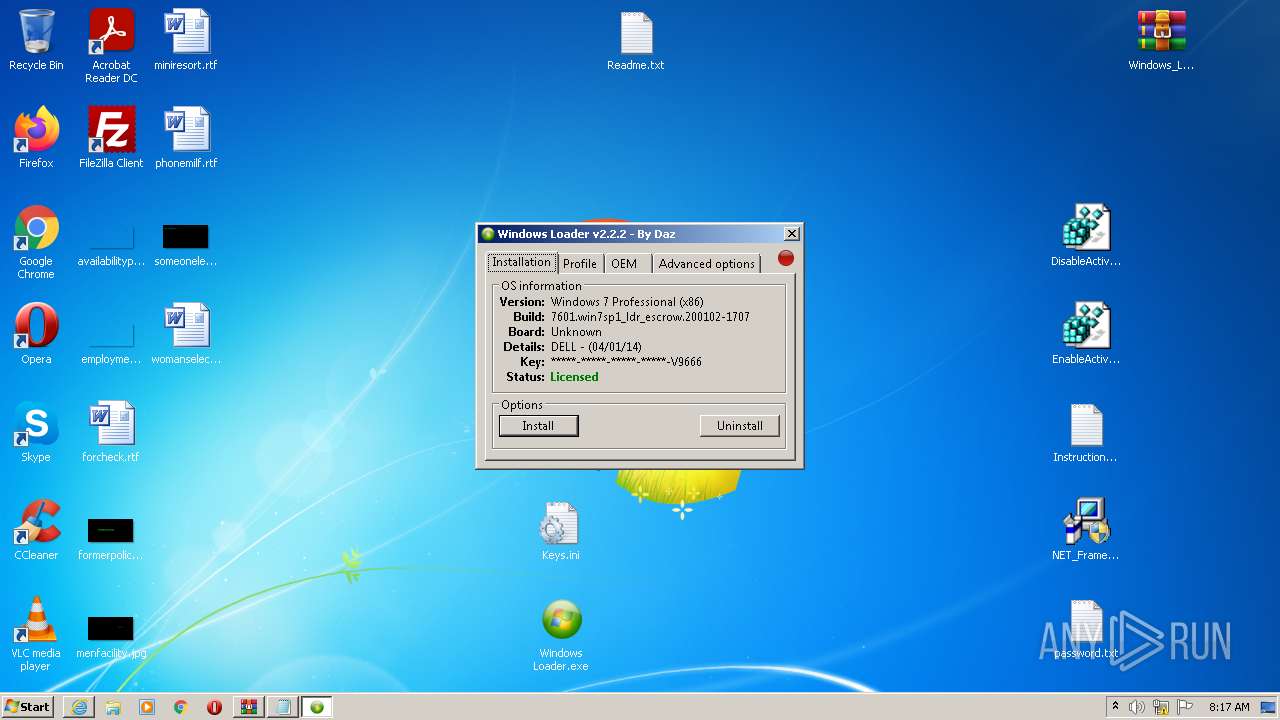This screenshot has height=720, width=1280.
Task: Click build string 7601.win7sp1_ldr_escrow text
Action: (x=650, y=317)
